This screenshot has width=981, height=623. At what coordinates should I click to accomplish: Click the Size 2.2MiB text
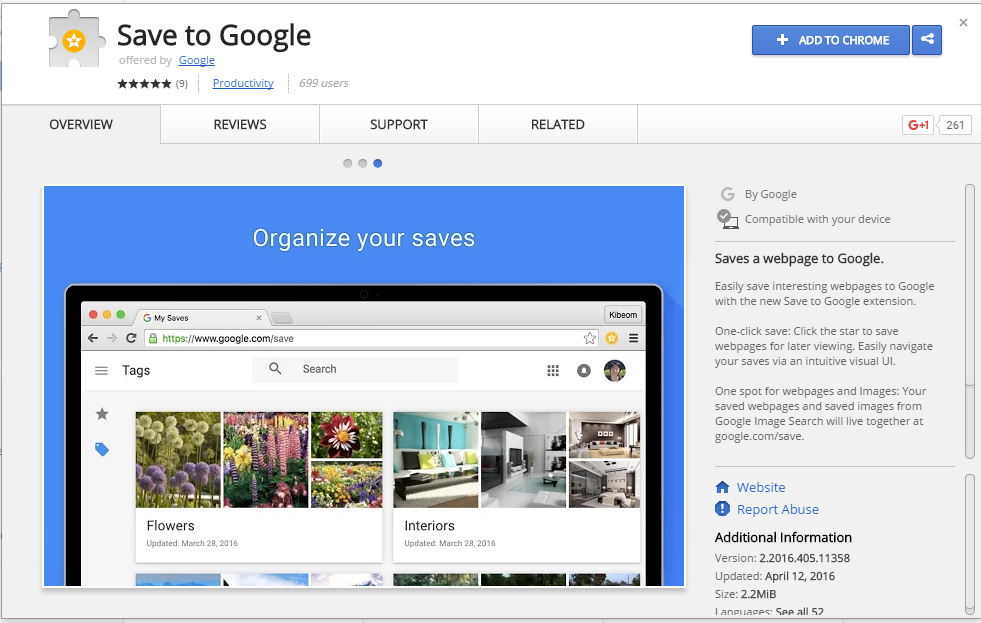tap(745, 594)
